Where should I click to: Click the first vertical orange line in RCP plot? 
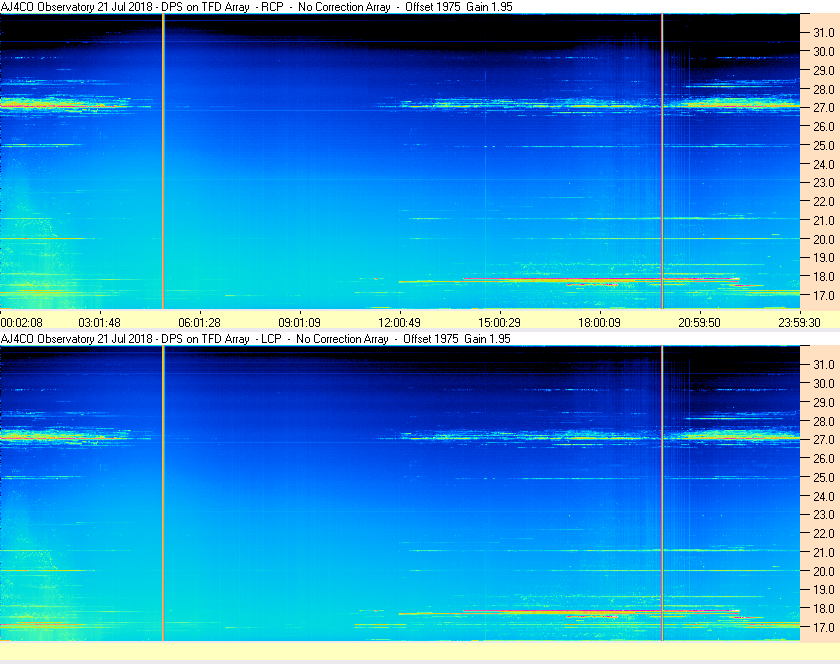click(163, 161)
